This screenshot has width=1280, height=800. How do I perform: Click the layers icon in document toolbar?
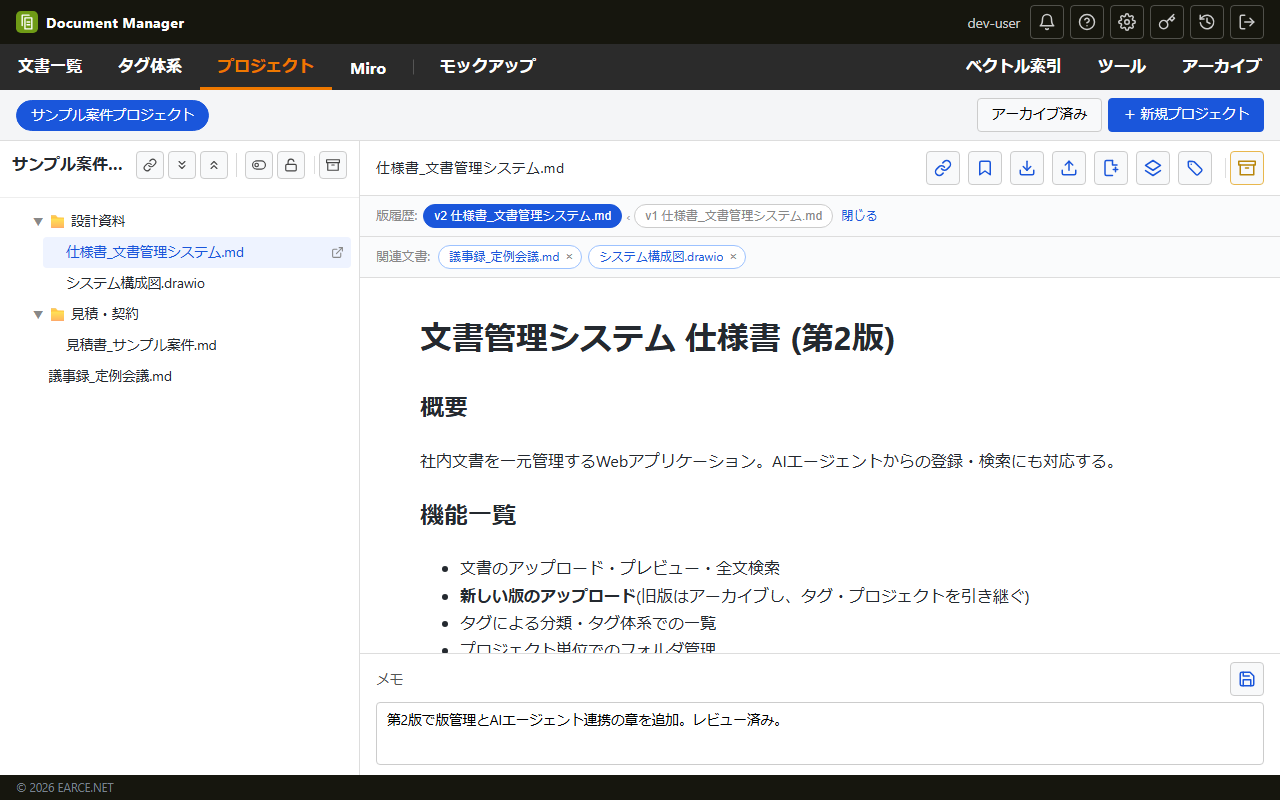(1153, 168)
